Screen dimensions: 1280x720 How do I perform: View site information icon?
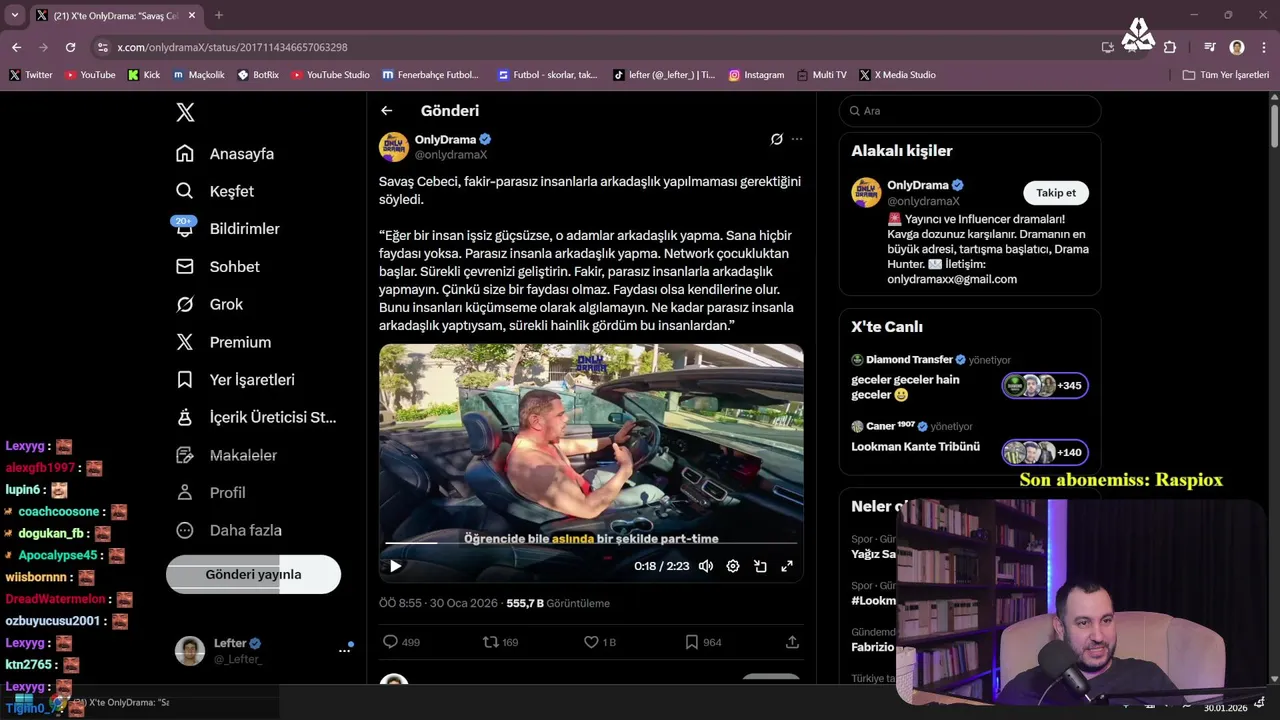pos(102,47)
